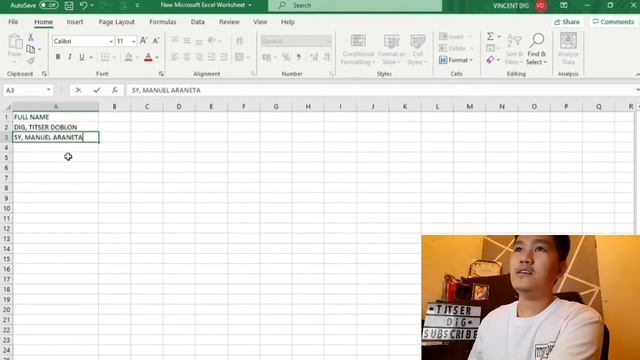Open the Help tab
Viewport: 640px width, 360px height.
(288, 22)
